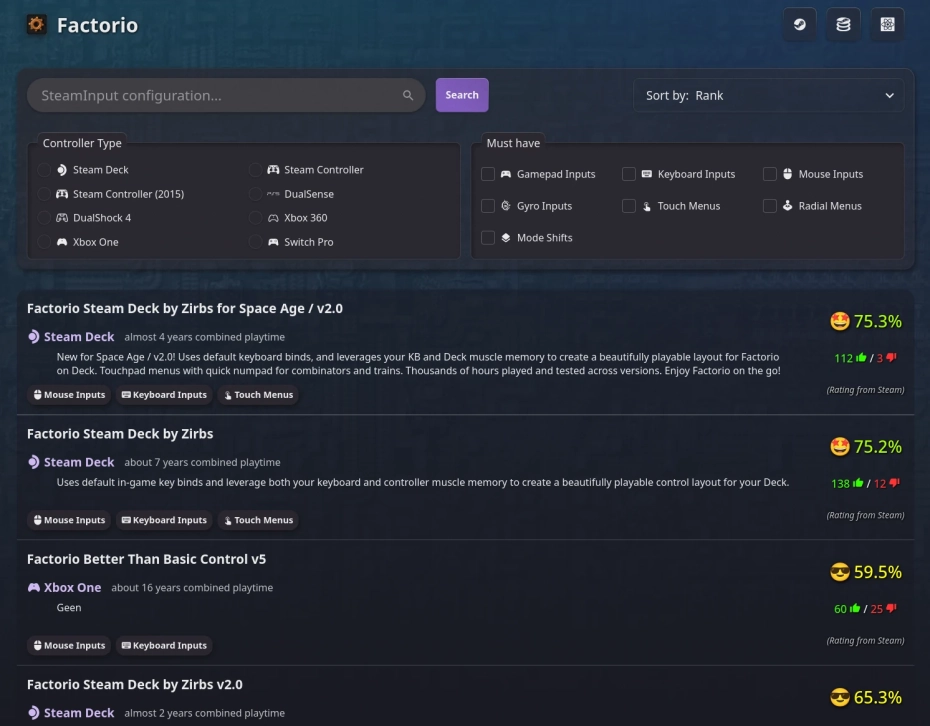Click the magnifier icon in search field
The height and width of the screenshot is (726, 930).
[408, 96]
